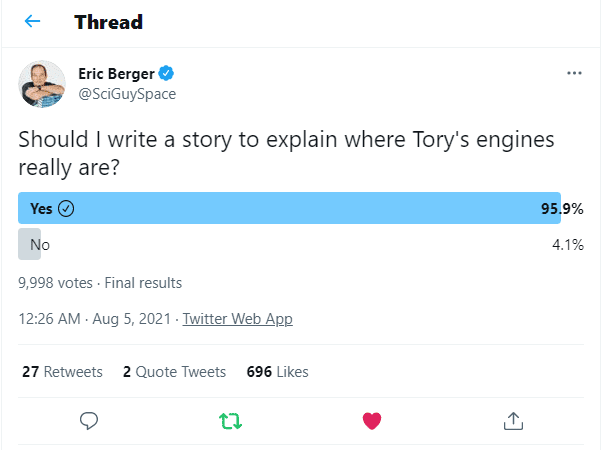Click the No poll result bar
The height and width of the screenshot is (450, 601).
pyautogui.click(x=30, y=244)
